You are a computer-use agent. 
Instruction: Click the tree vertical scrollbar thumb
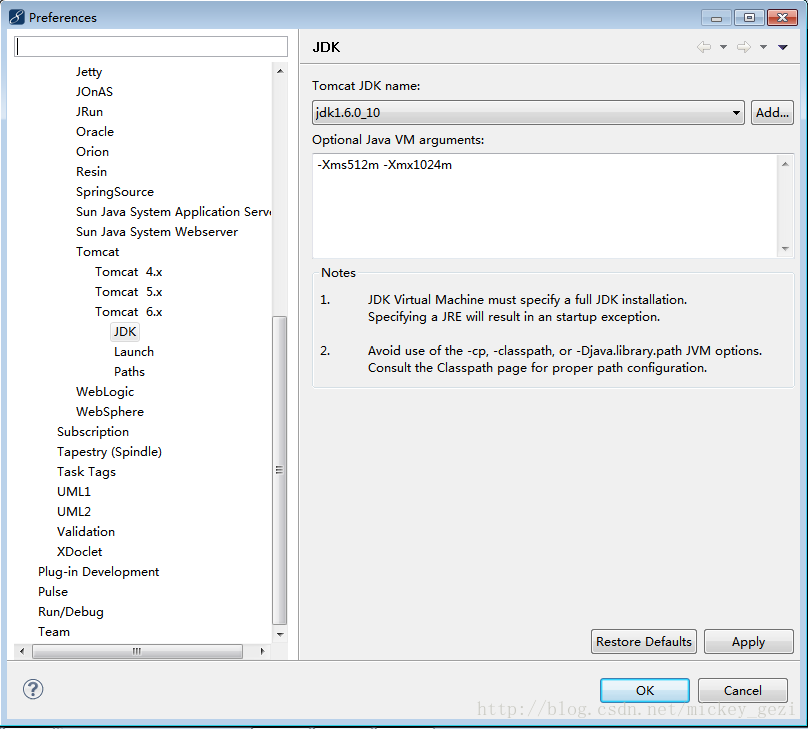[279, 470]
